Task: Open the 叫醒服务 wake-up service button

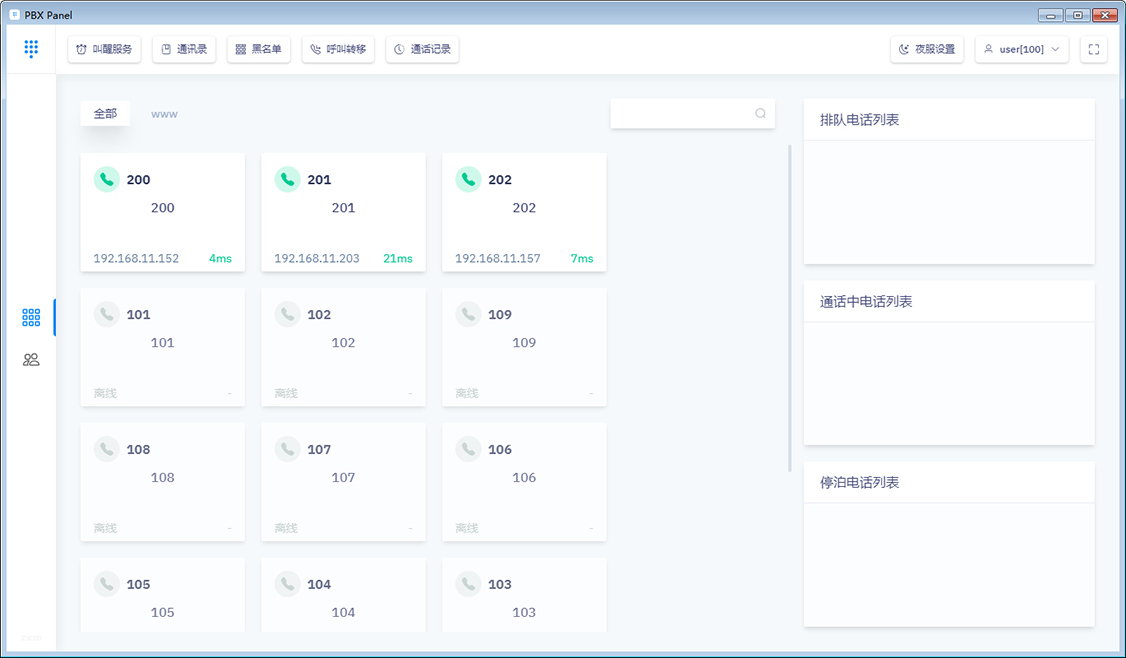Action: [105, 50]
